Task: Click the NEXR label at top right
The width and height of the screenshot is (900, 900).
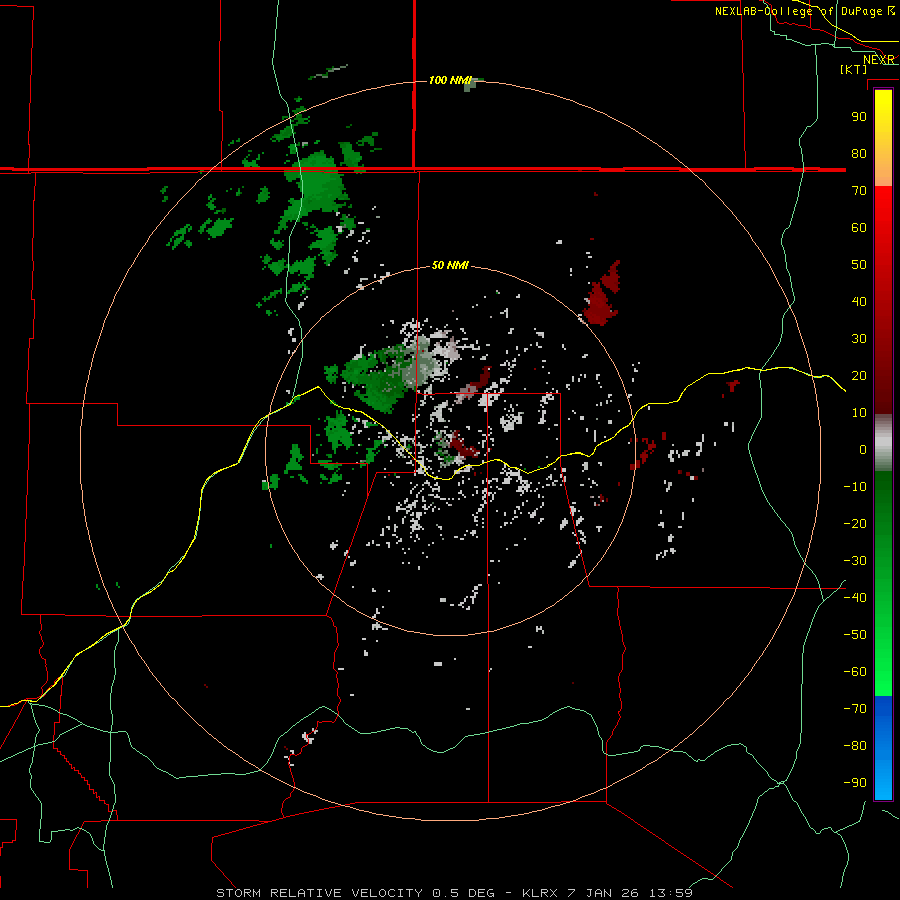Action: coord(879,60)
